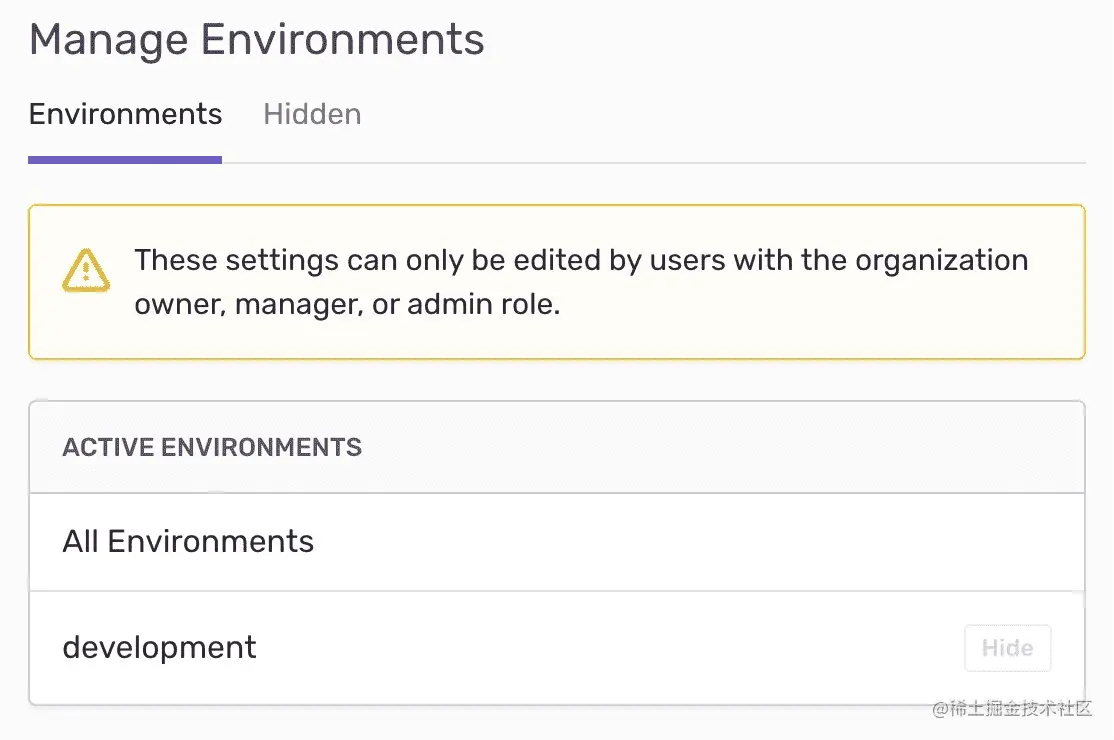
Task: Click the Manage Environments page title
Action: click(x=257, y=40)
